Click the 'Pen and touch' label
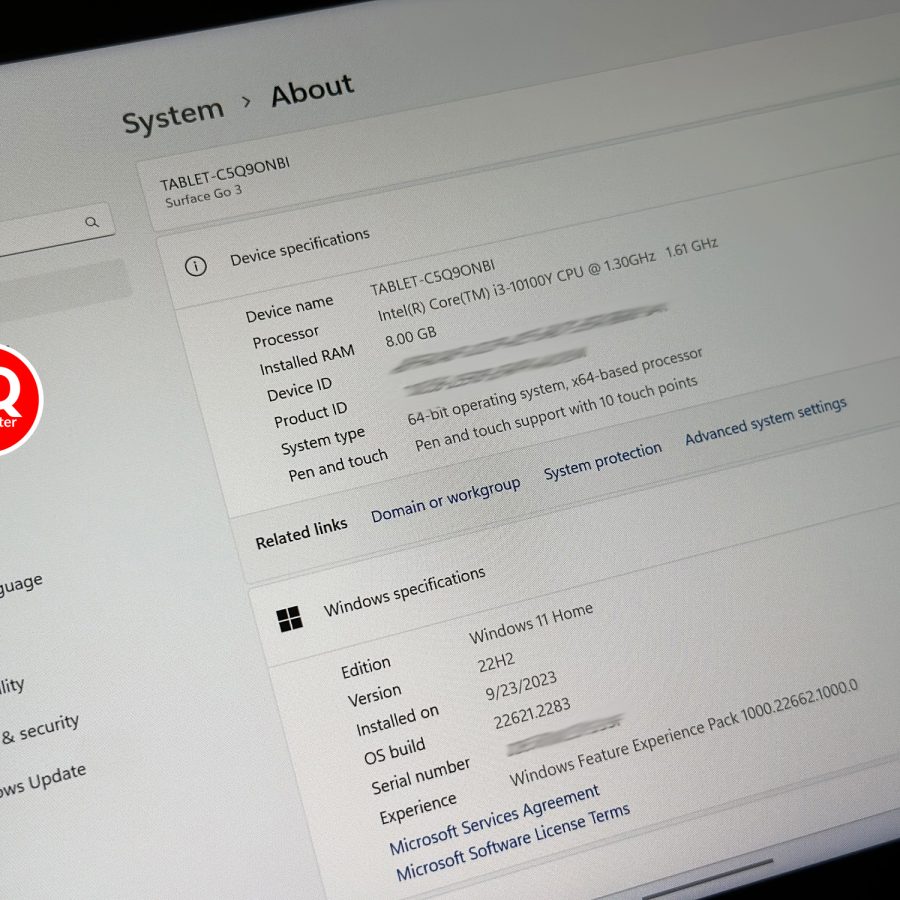Image resolution: width=900 pixels, height=900 pixels. tap(338, 465)
